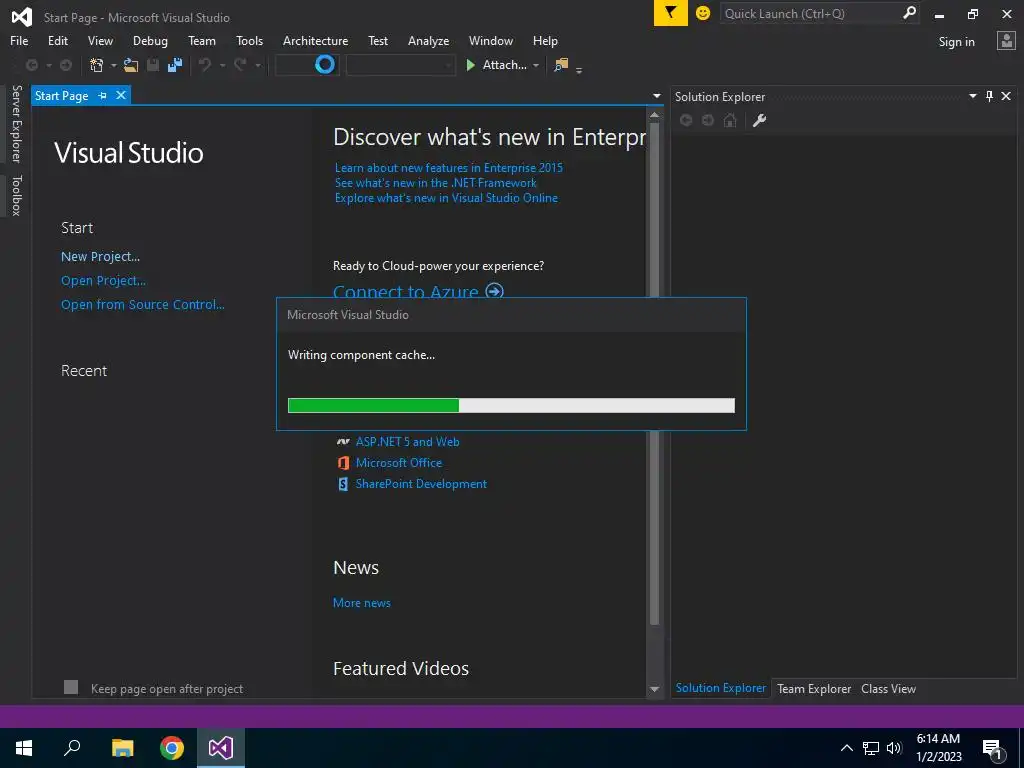
Task: Click the volume speaker tray icon
Action: point(894,748)
